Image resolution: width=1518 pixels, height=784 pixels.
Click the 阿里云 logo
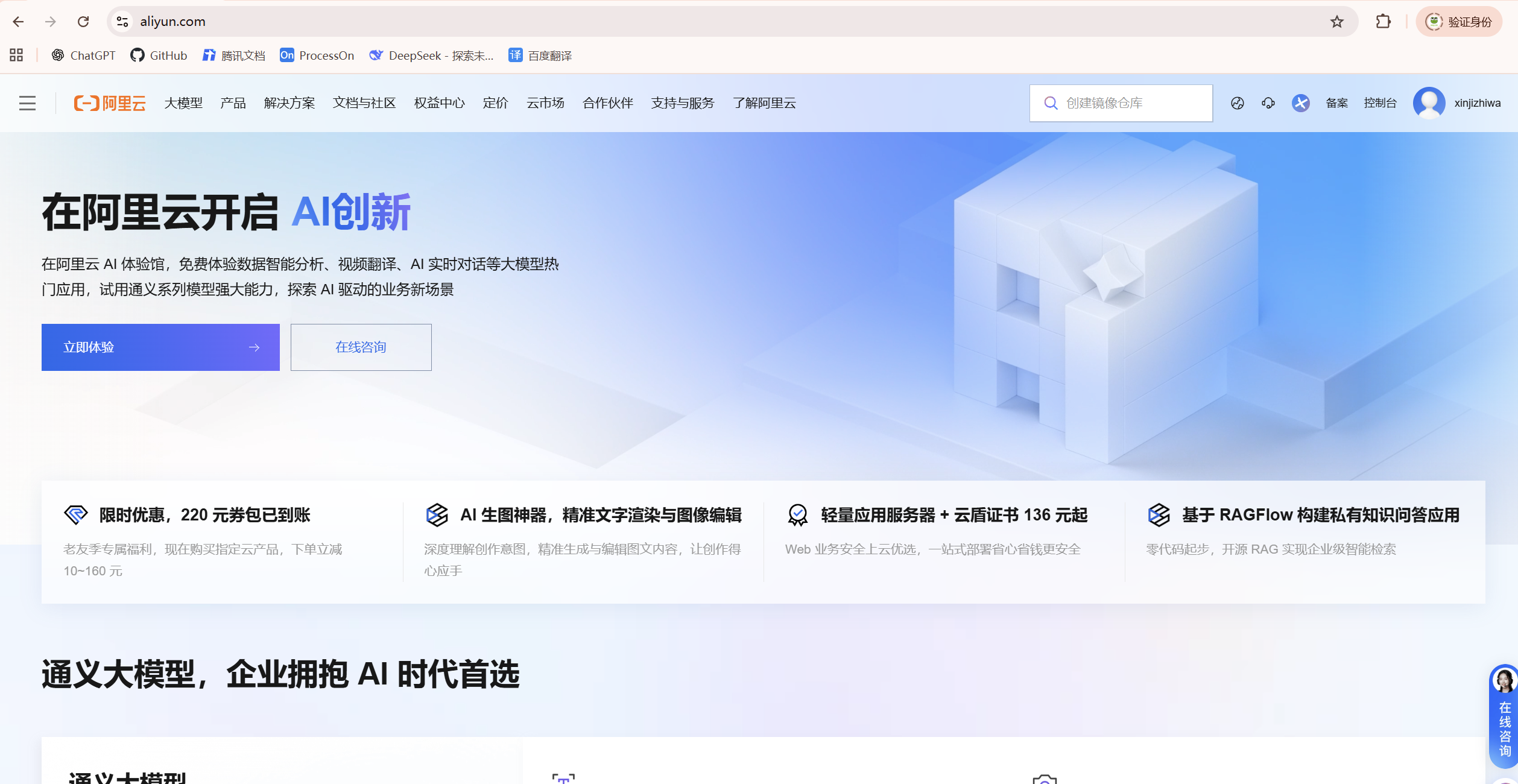pyautogui.click(x=110, y=103)
